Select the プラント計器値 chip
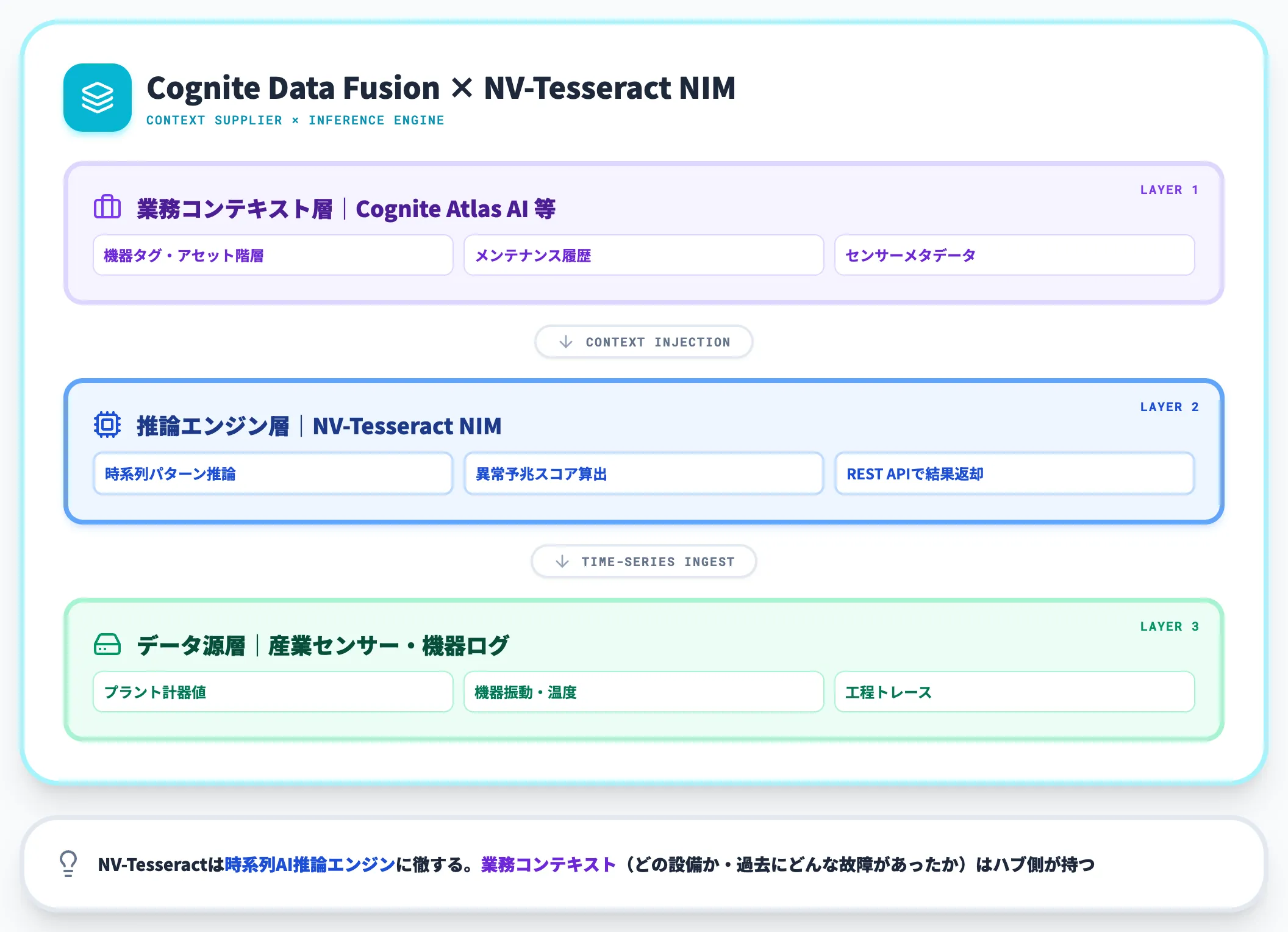The height and width of the screenshot is (932, 1288). tap(273, 692)
